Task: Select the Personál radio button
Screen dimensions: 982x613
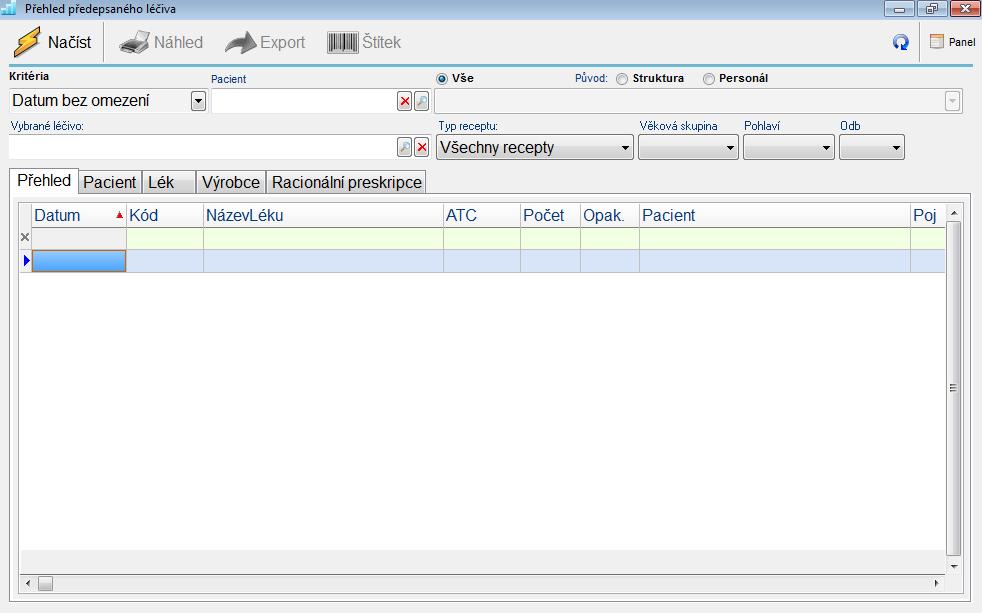Action: point(708,79)
